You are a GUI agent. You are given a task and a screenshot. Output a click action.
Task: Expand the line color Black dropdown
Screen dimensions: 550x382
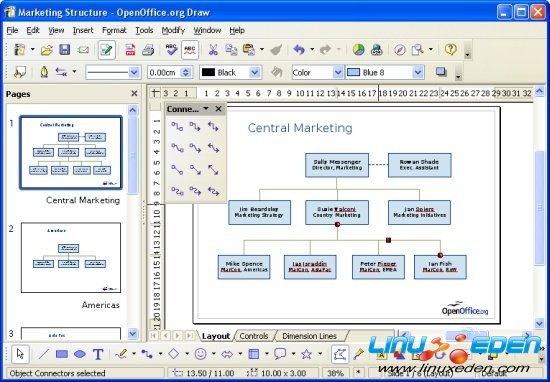click(x=255, y=72)
